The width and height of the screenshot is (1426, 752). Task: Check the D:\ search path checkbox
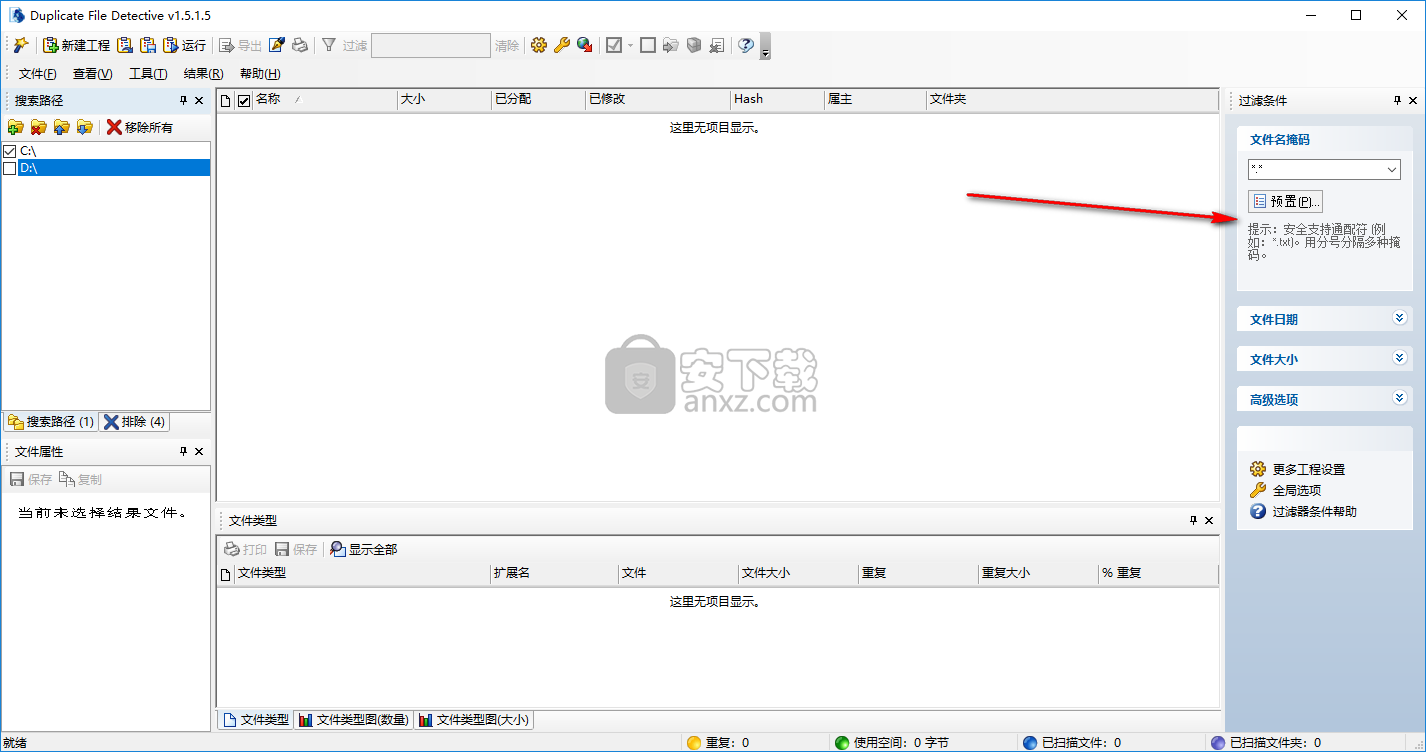10,168
